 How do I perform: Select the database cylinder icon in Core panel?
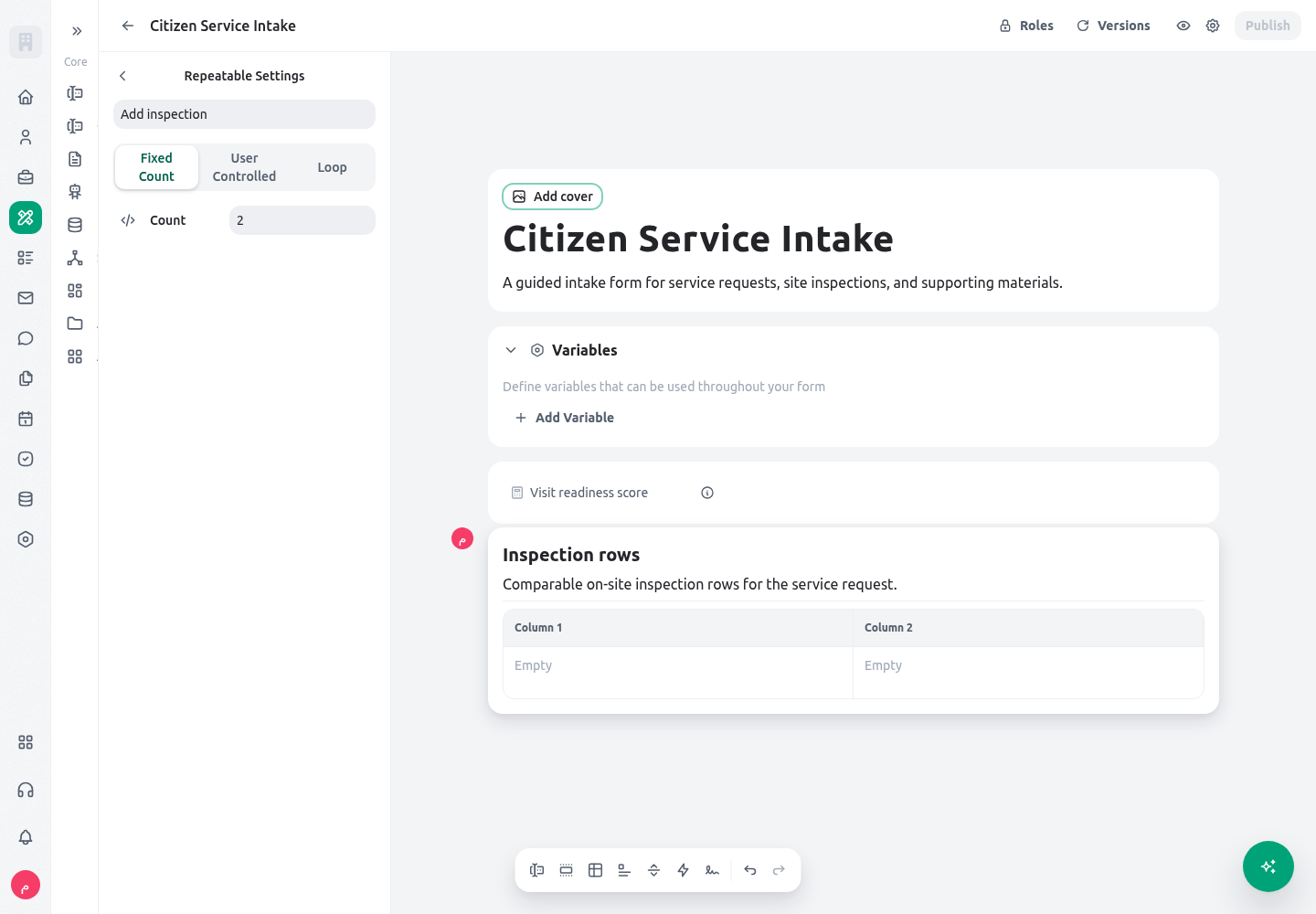click(x=75, y=225)
